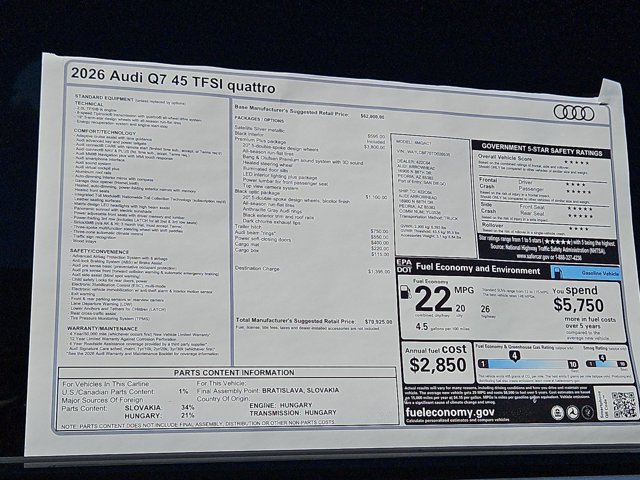Click the 'SAFETY/CONVENIENCE' heading

(99, 251)
